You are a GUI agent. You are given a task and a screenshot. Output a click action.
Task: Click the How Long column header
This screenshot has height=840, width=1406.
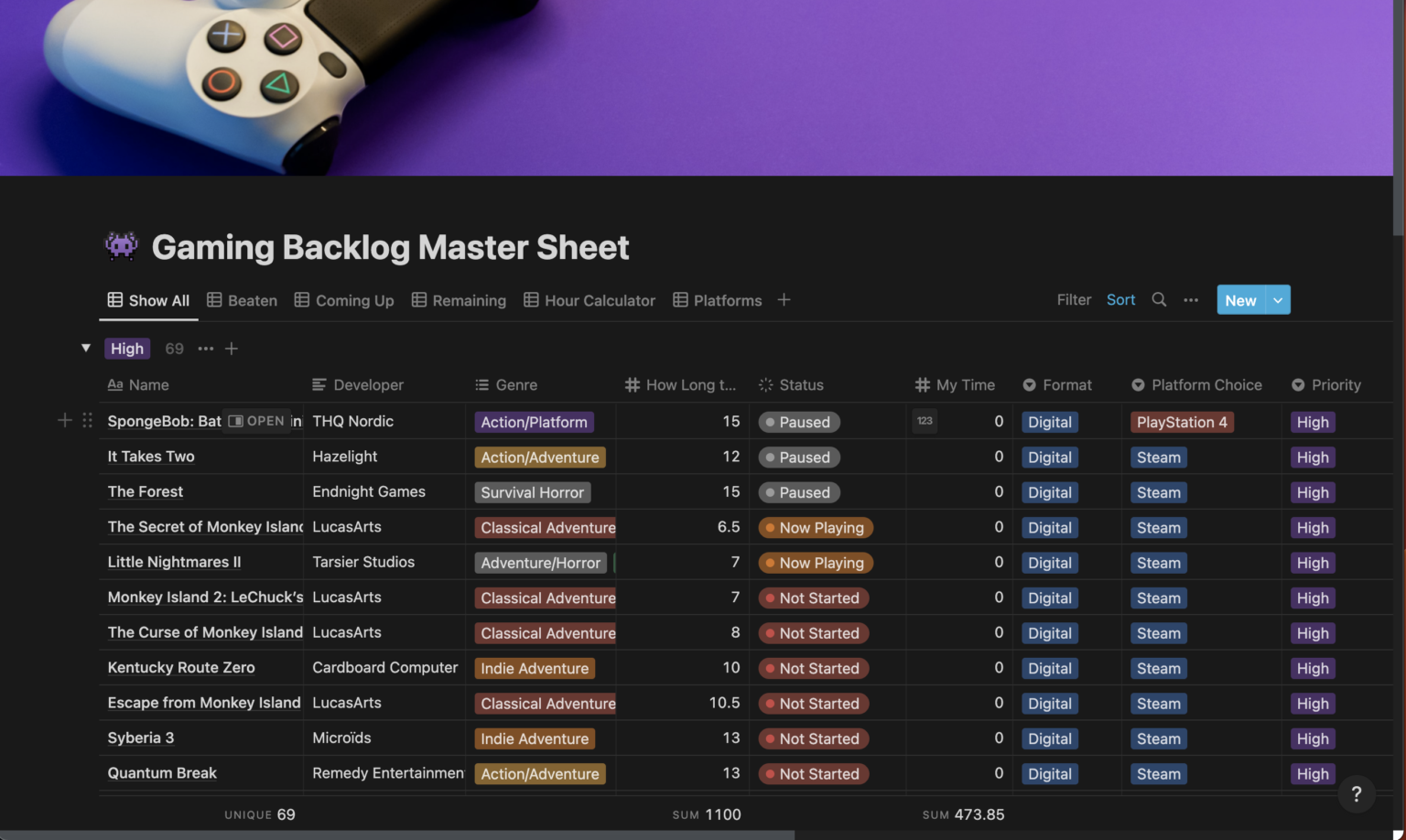[682, 385]
